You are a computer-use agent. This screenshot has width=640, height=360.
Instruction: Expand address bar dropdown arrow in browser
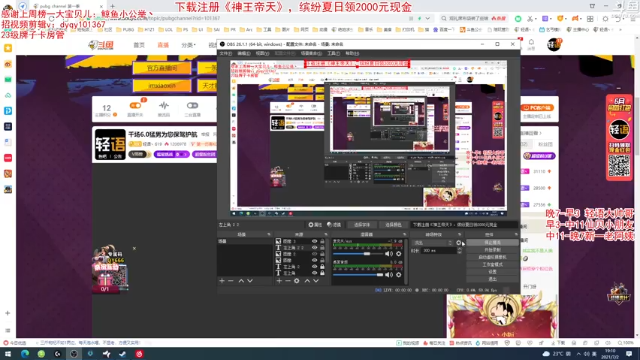tap(427, 18)
